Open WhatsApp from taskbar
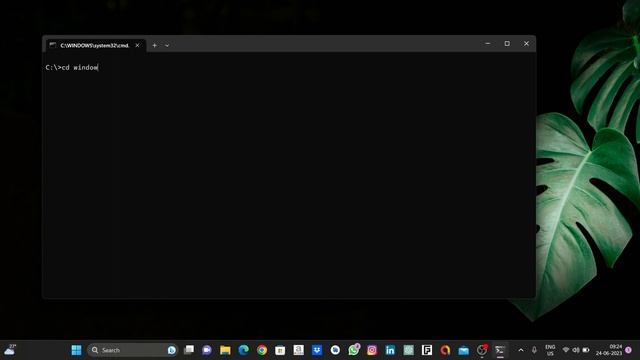 coord(353,350)
